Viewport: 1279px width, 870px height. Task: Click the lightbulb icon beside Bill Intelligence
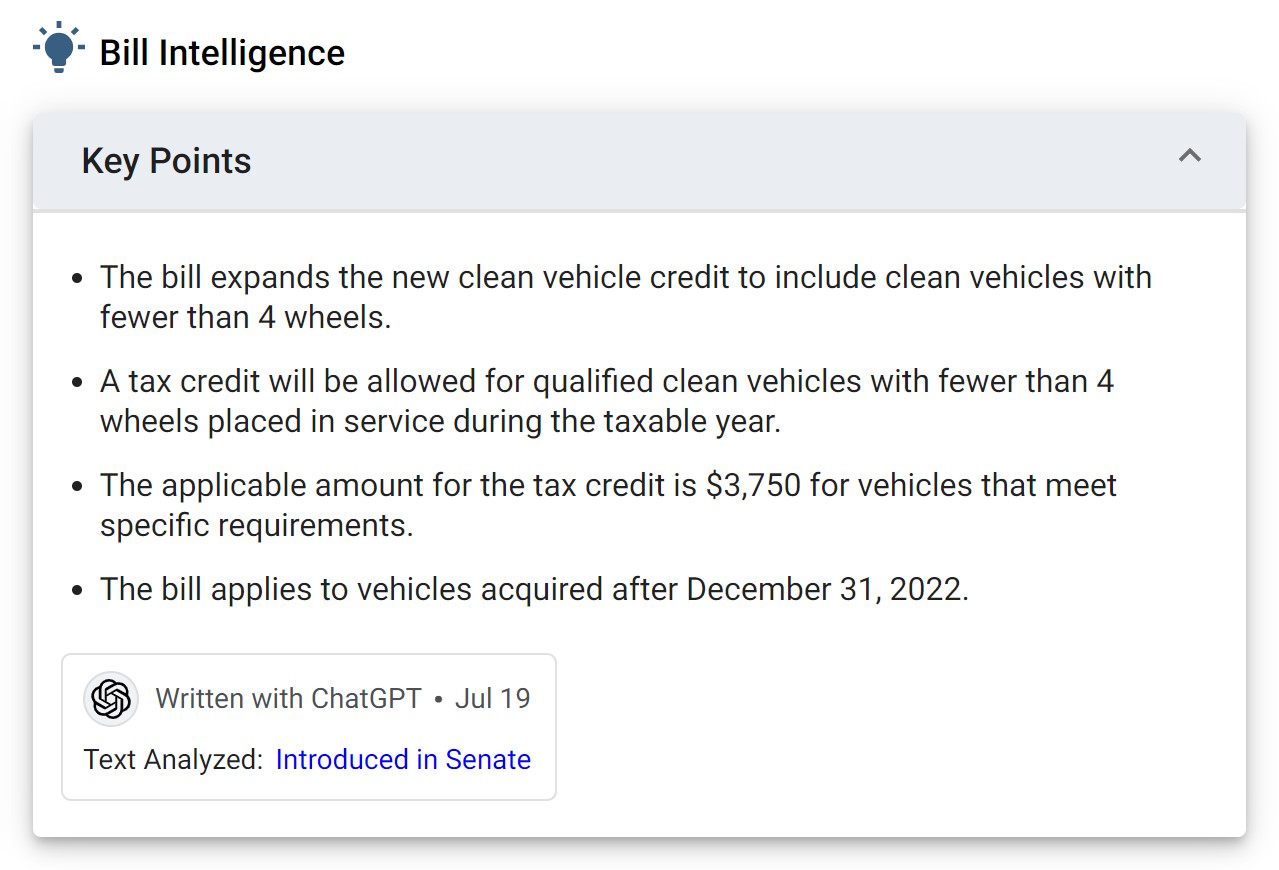click(x=59, y=48)
